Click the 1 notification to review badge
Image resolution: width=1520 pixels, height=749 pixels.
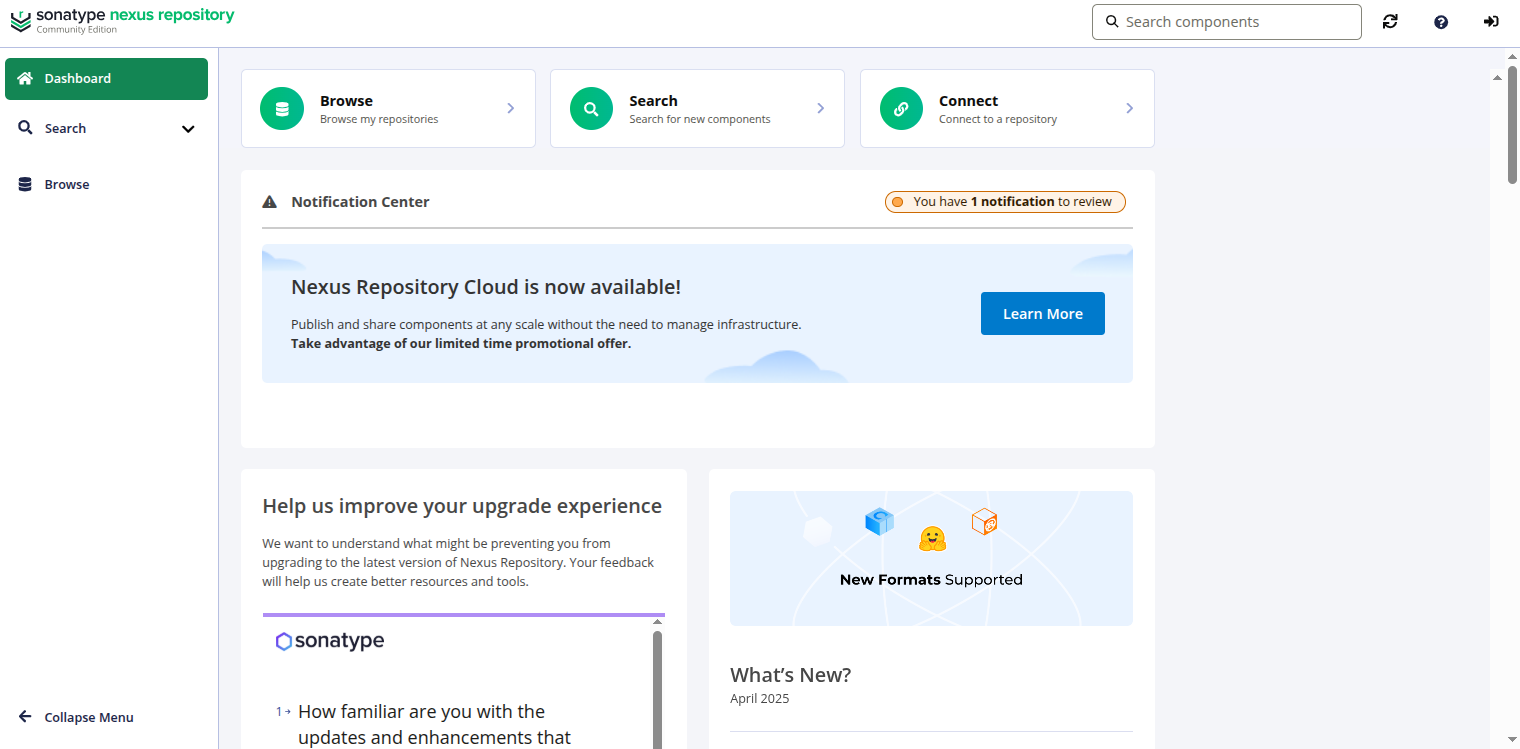(1005, 202)
